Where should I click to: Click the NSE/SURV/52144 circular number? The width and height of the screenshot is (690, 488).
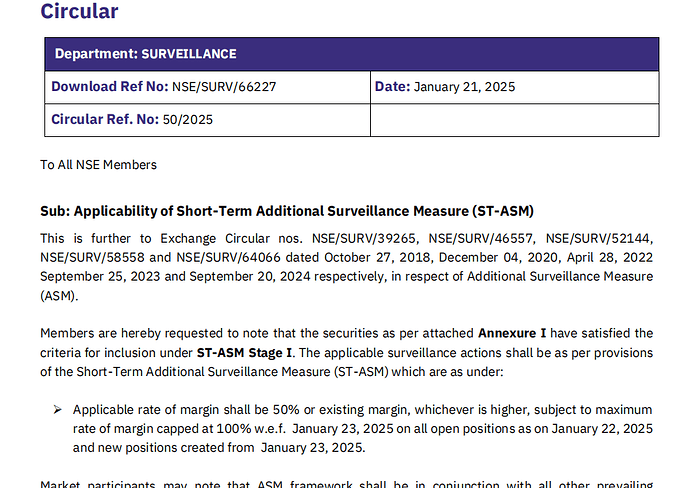(x=598, y=239)
